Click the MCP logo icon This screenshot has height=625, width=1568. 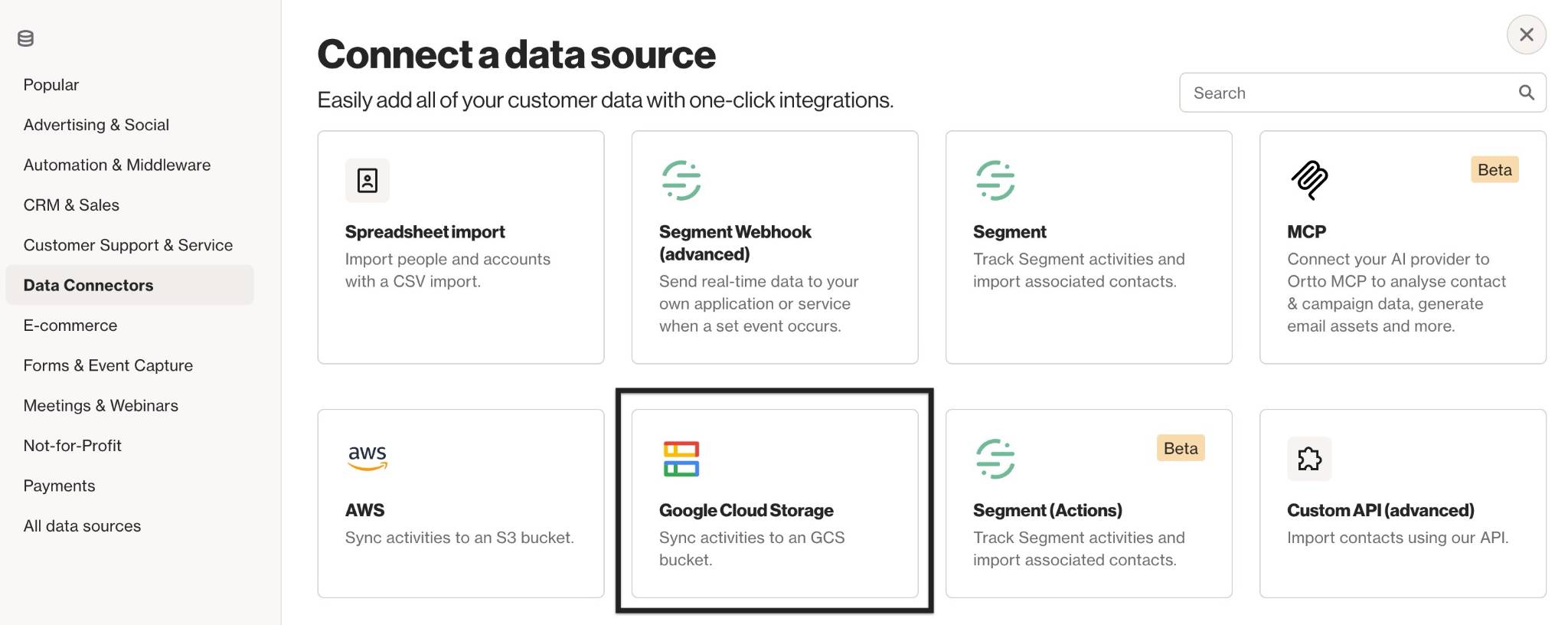click(1309, 180)
